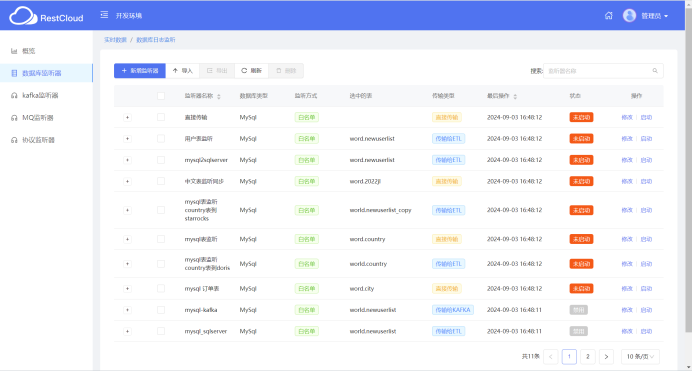Open the home icon in header

[609, 15]
